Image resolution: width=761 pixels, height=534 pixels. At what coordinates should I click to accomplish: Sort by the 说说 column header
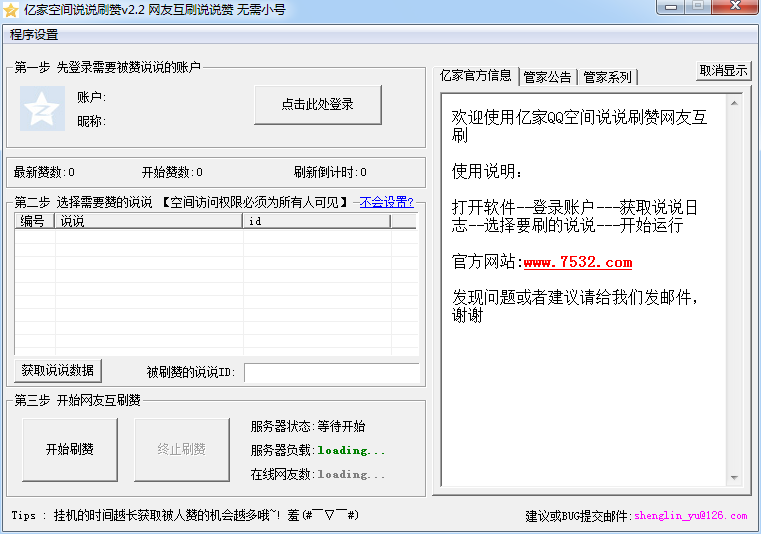tap(148, 221)
